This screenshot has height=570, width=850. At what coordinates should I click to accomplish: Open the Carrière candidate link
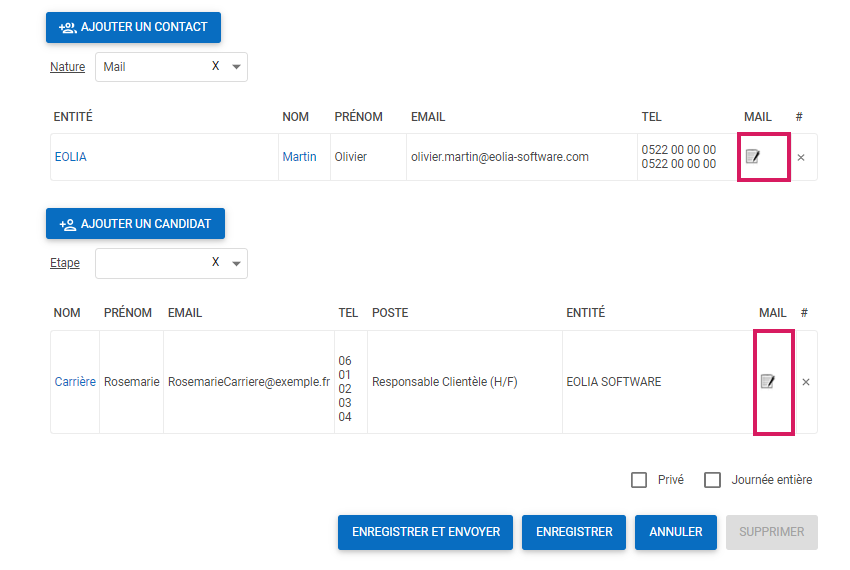(75, 382)
